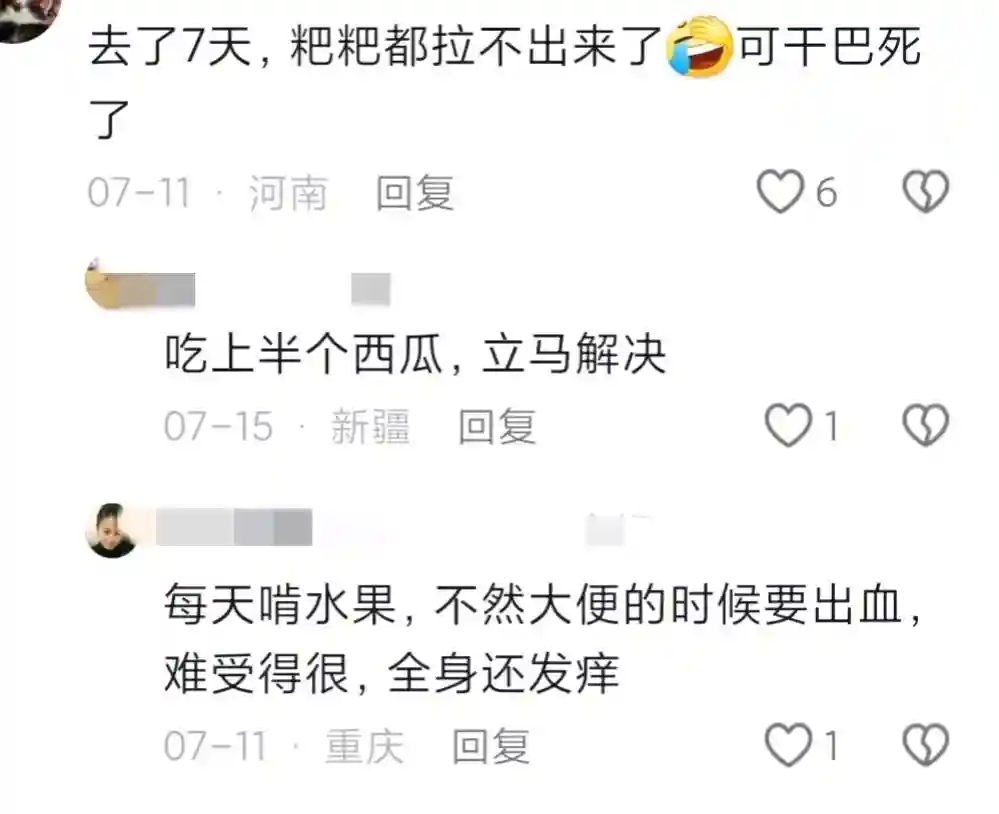999x814 pixels.
Task: Tap the blurred badge next to 新疆 username
Action: click(x=371, y=290)
